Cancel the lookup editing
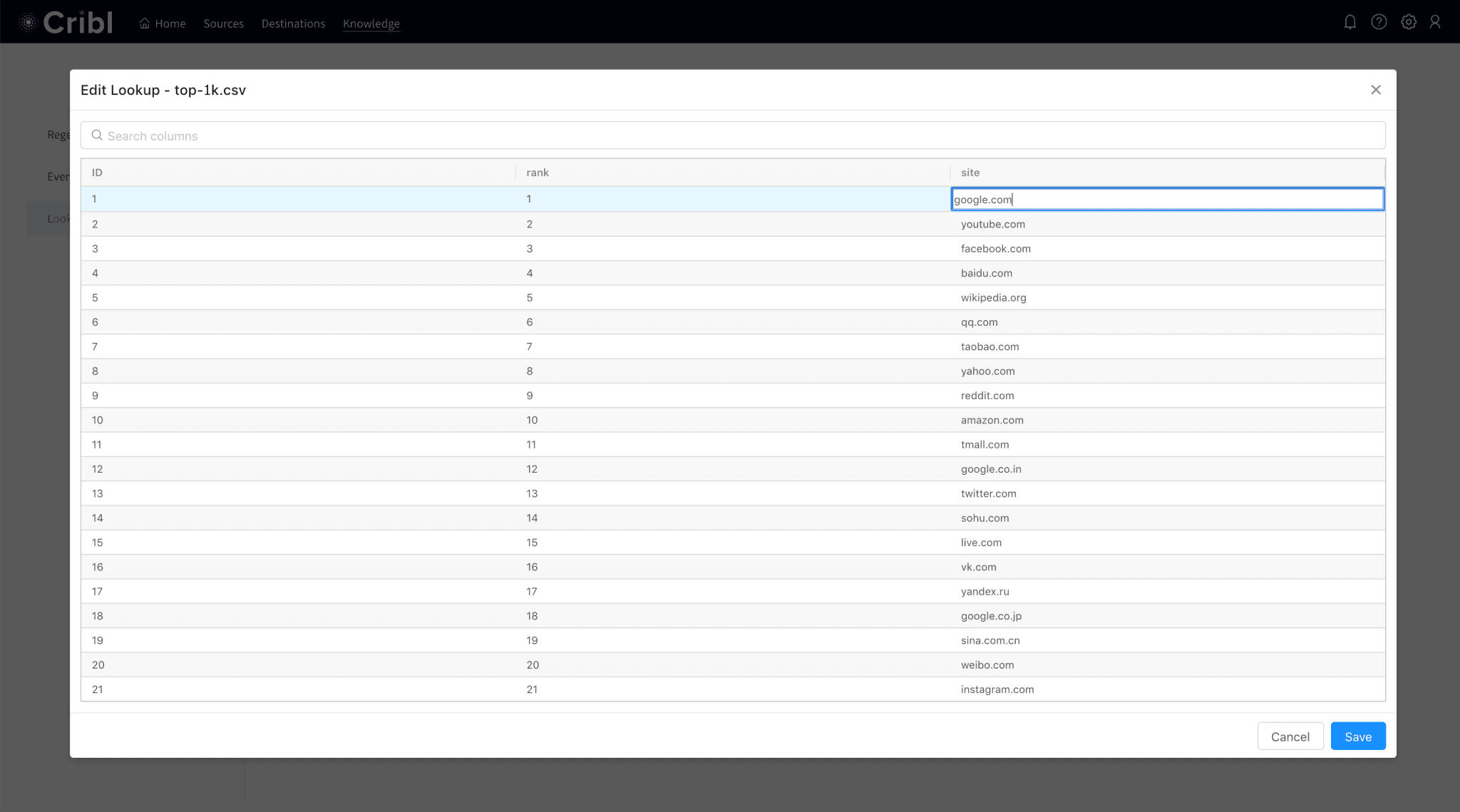Viewport: 1460px width, 812px height. pos(1290,736)
